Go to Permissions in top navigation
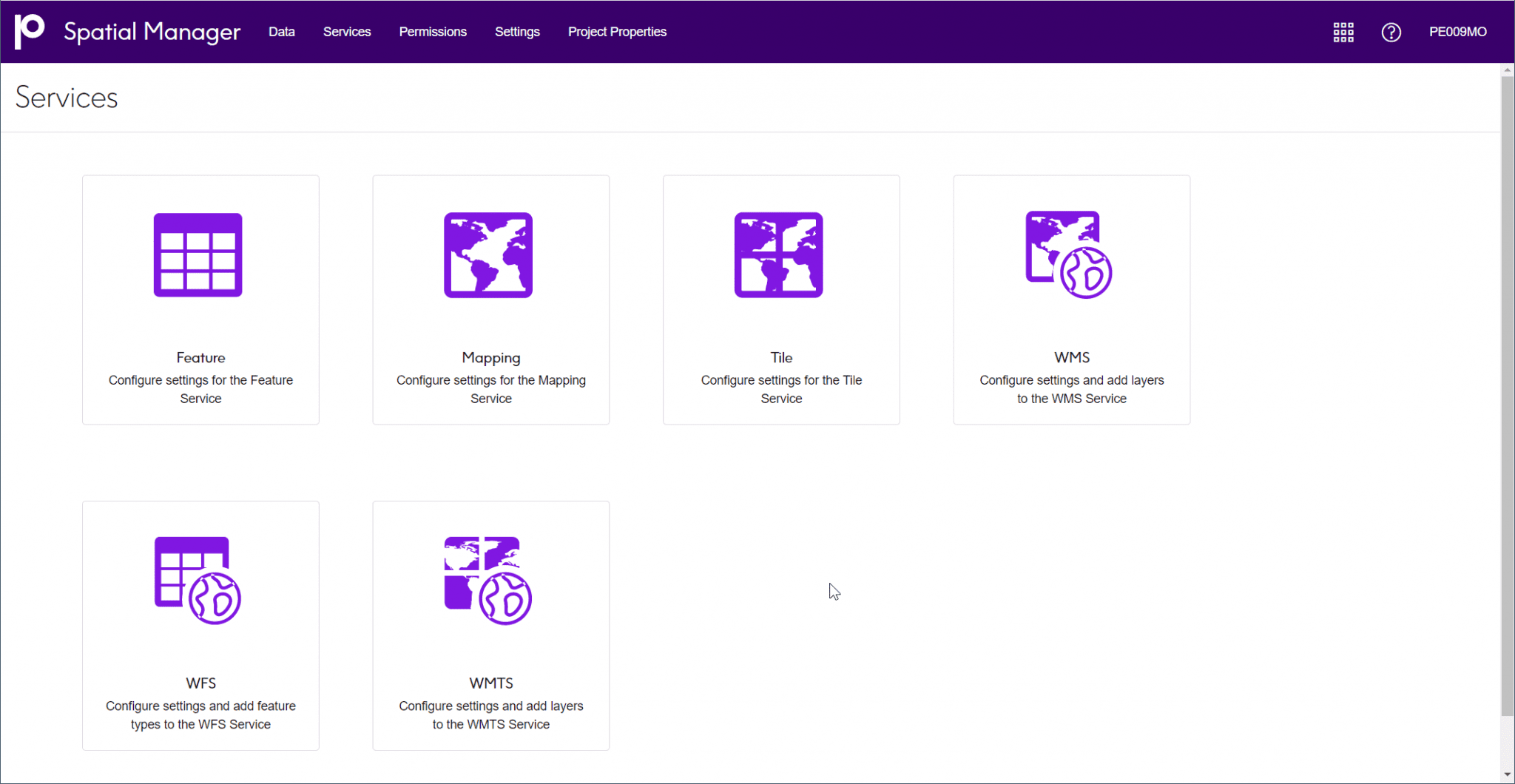 click(433, 32)
